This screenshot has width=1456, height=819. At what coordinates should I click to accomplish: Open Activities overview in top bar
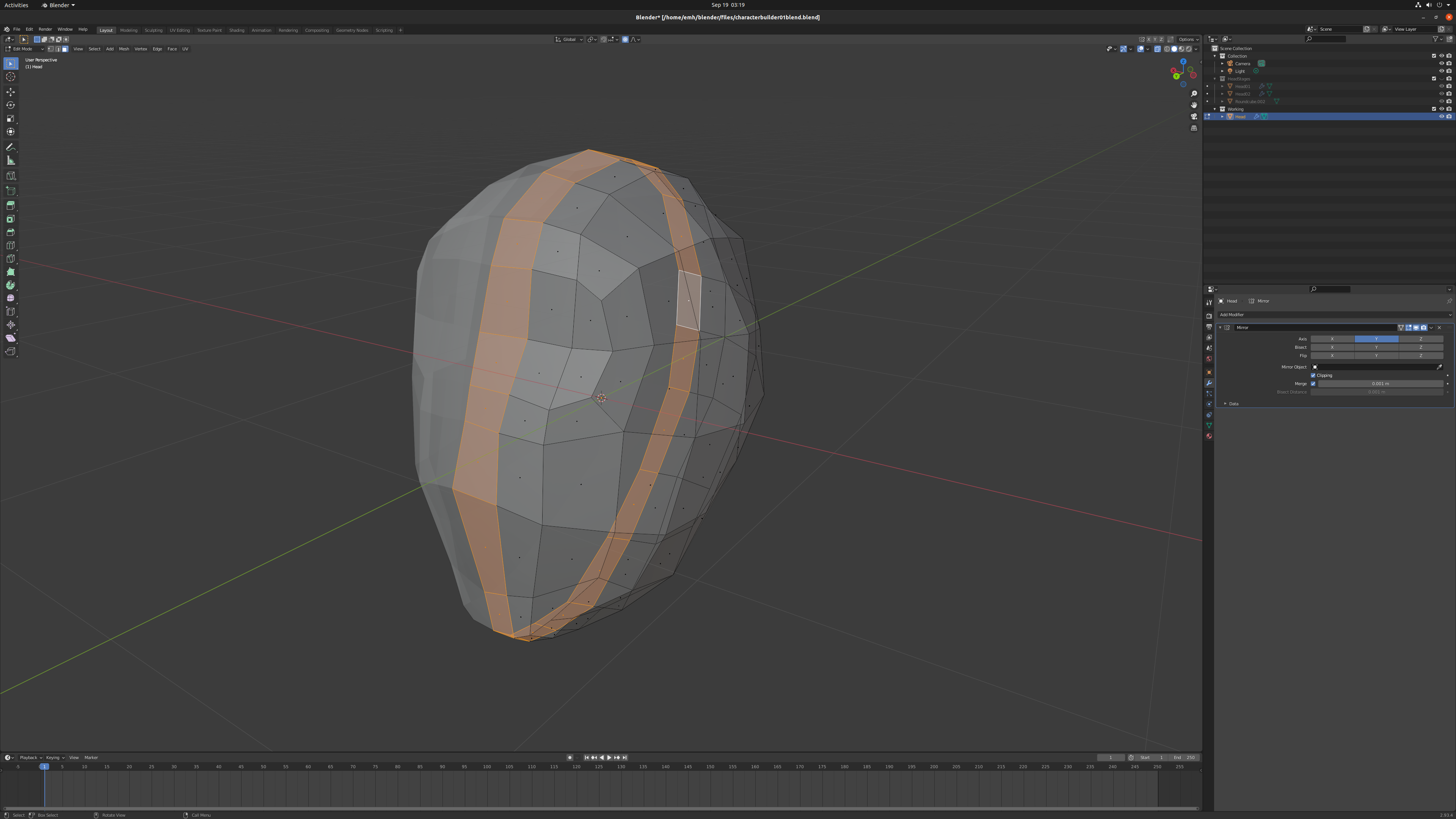point(16,5)
